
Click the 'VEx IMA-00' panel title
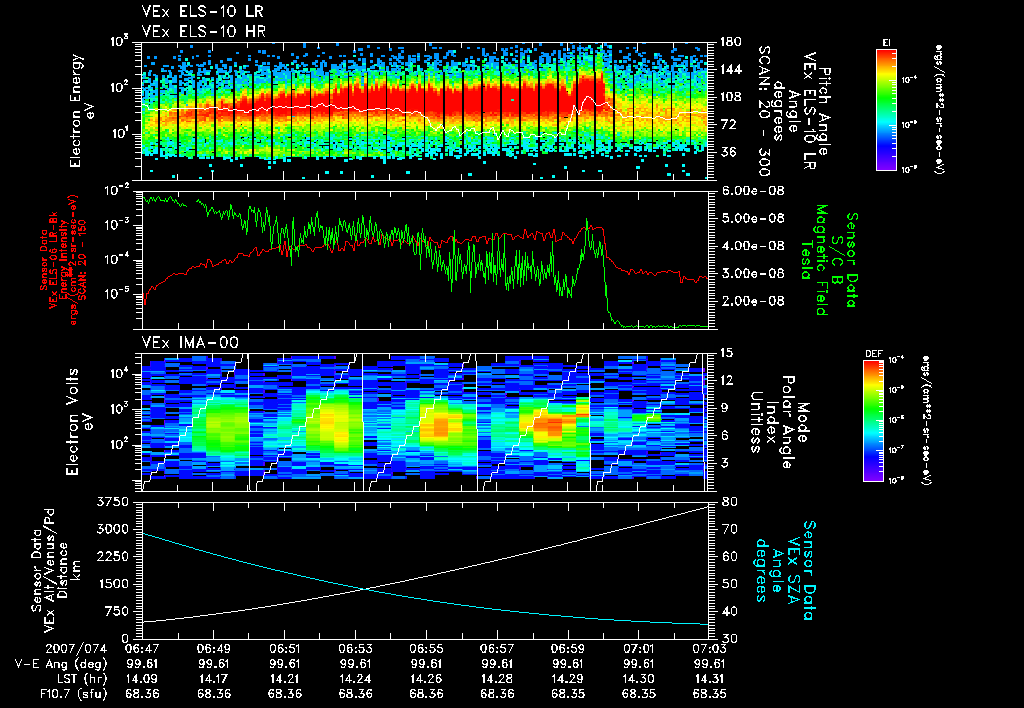(190, 342)
